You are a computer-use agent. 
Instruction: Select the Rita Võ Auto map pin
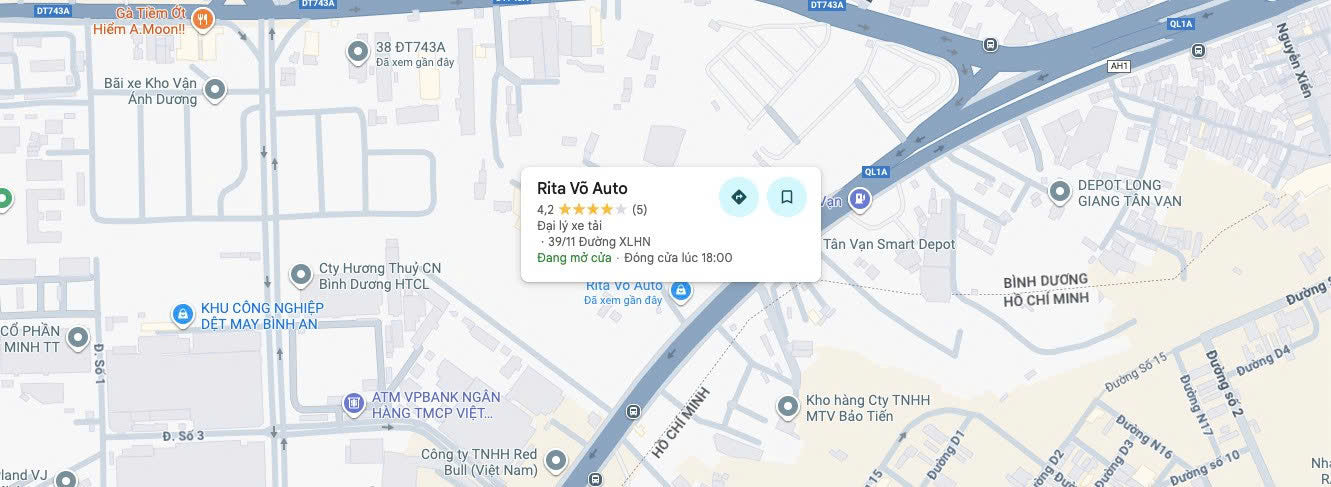coord(681,292)
